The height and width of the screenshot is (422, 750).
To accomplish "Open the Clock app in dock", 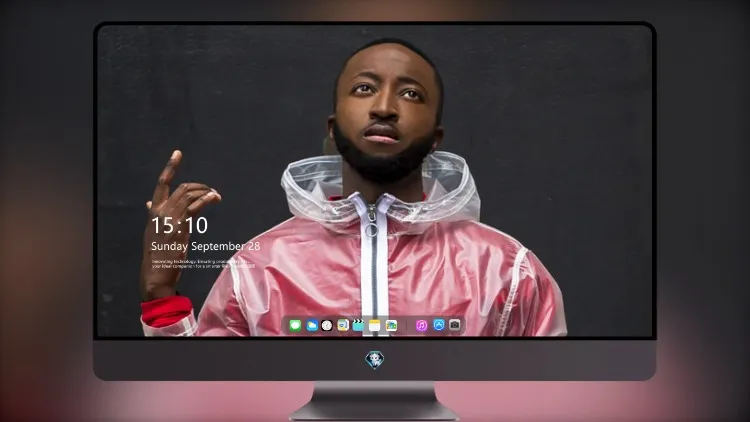I will [327, 326].
